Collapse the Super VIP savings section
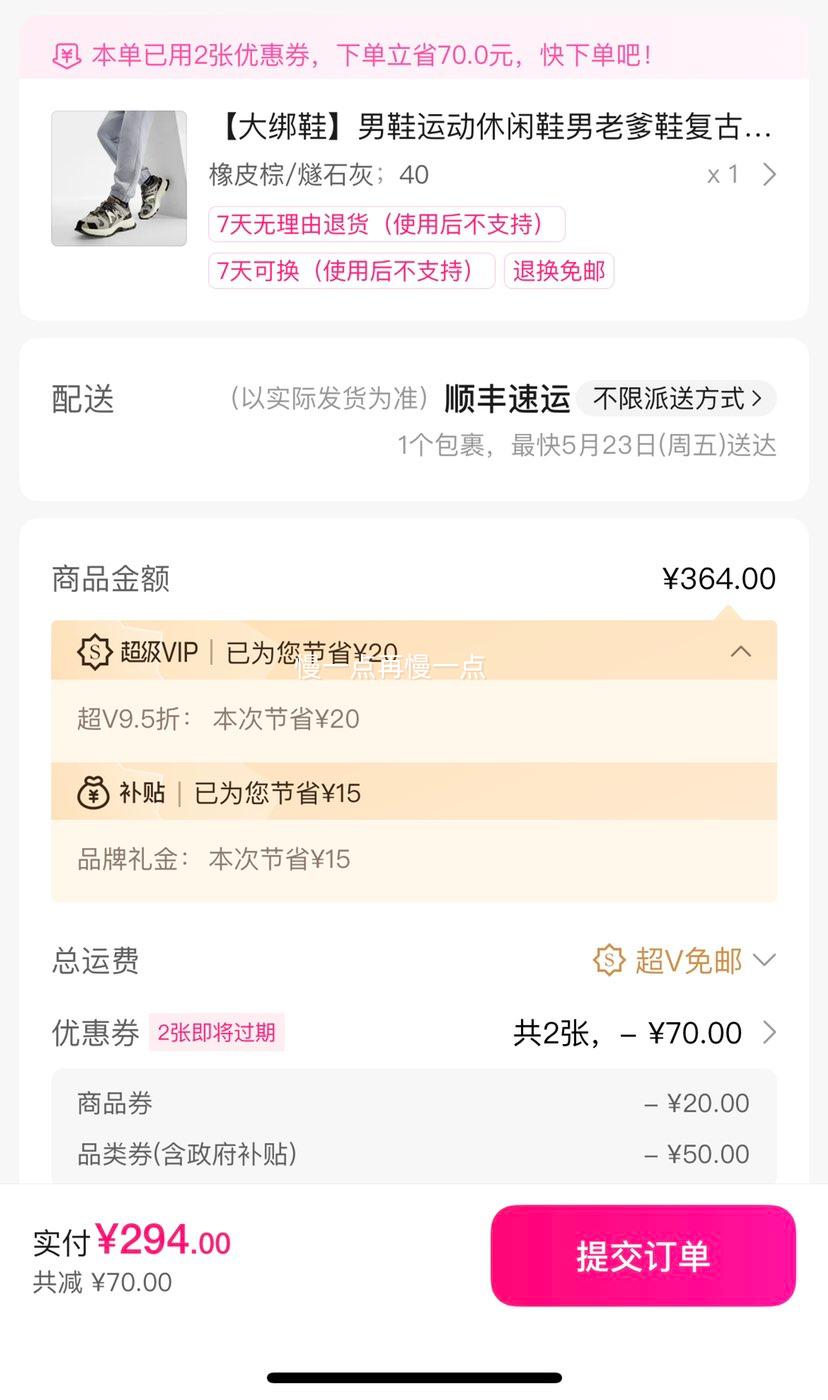Viewport: 828px width, 1400px height. pos(740,652)
